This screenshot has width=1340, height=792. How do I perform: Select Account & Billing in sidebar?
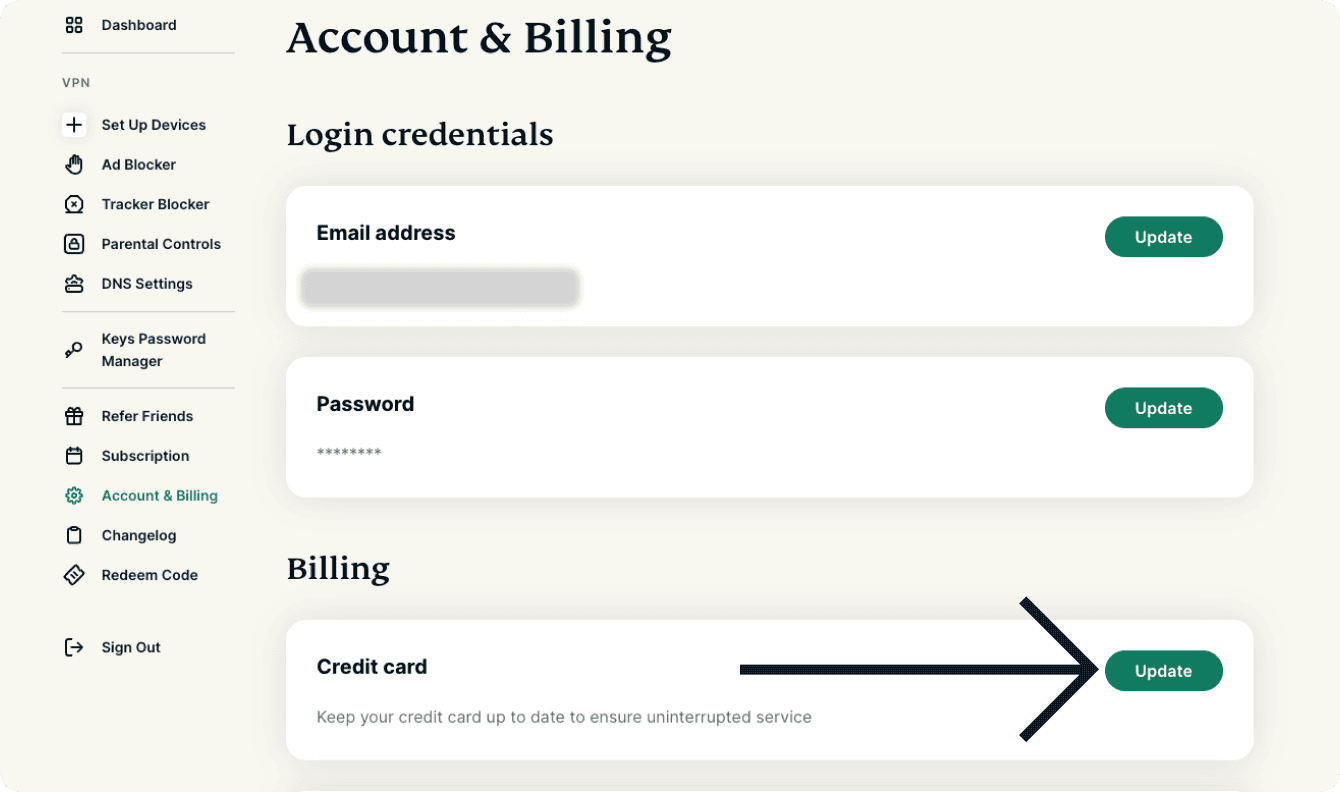(159, 495)
